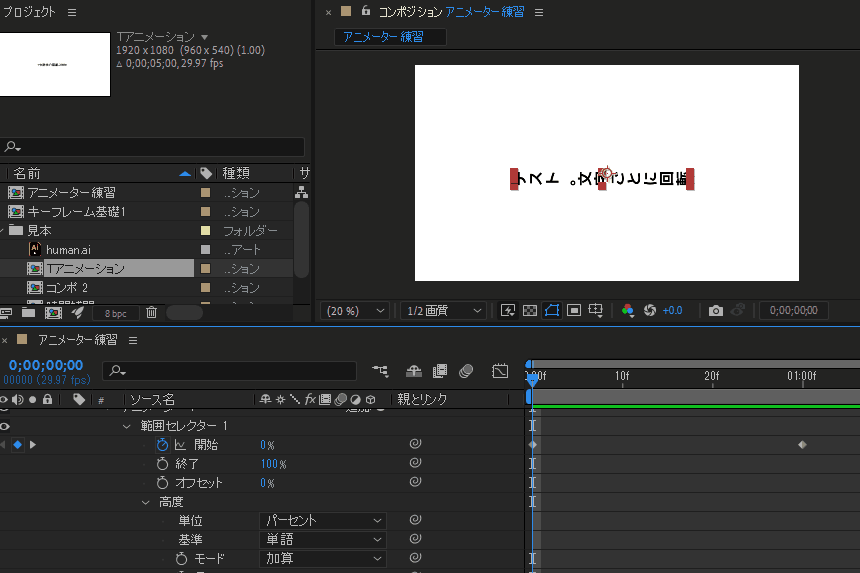Viewport: 860px width, 573px height.
Task: Click the label color swatch for 見本
Action: pos(206,230)
